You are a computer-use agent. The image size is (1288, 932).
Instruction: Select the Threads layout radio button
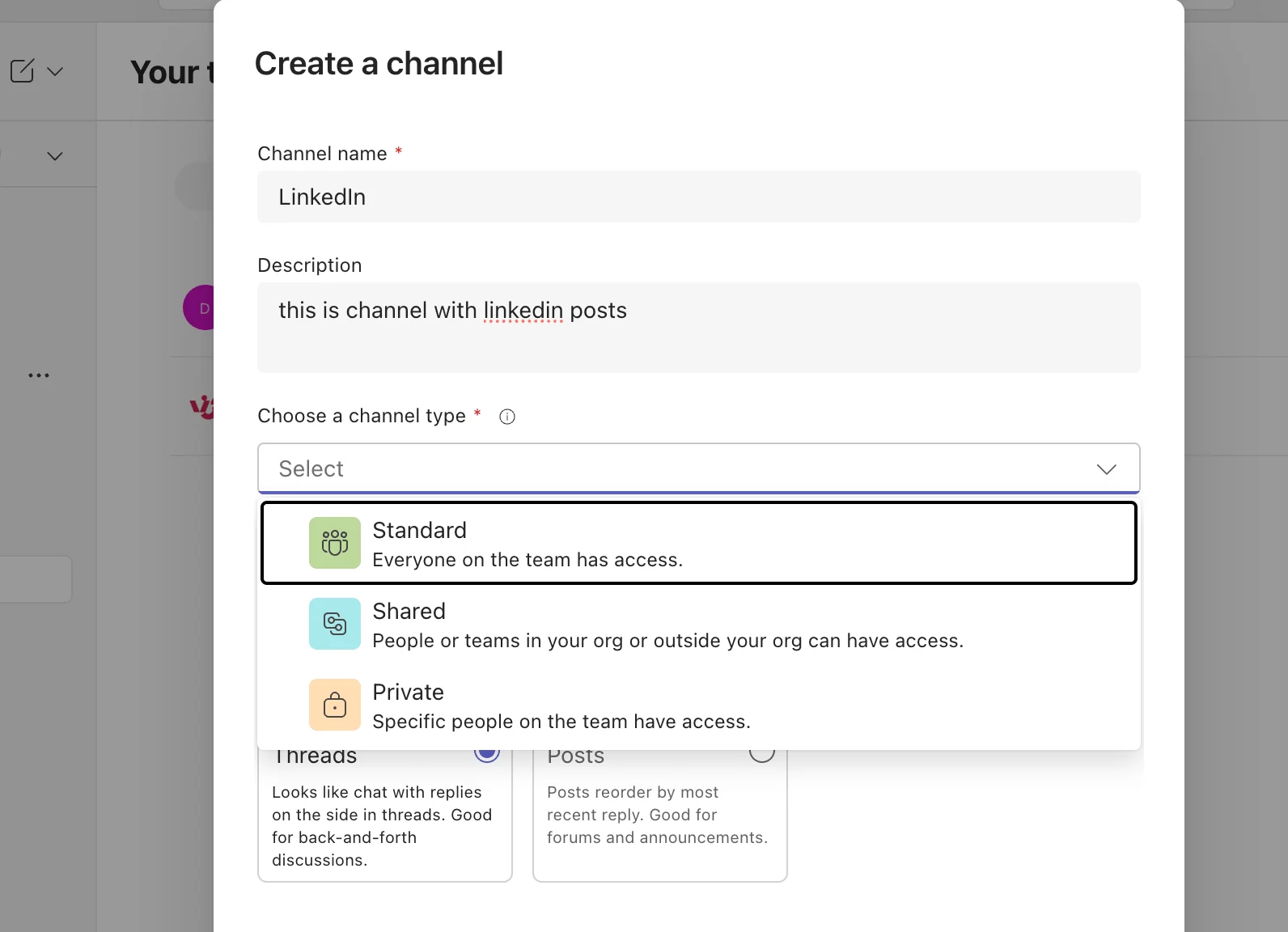point(487,754)
